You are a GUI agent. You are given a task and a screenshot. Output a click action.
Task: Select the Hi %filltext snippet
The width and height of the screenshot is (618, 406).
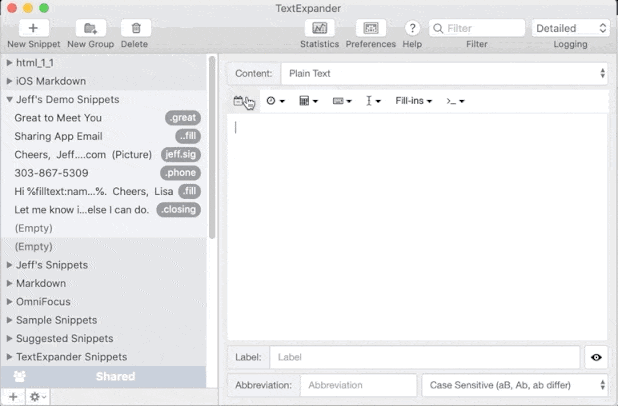pyautogui.click(x=103, y=192)
